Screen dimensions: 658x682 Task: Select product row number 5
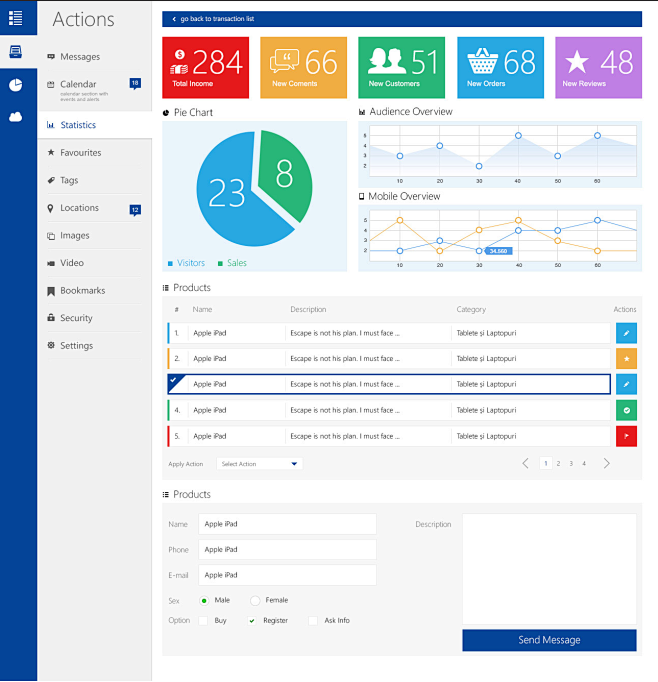click(x=389, y=436)
